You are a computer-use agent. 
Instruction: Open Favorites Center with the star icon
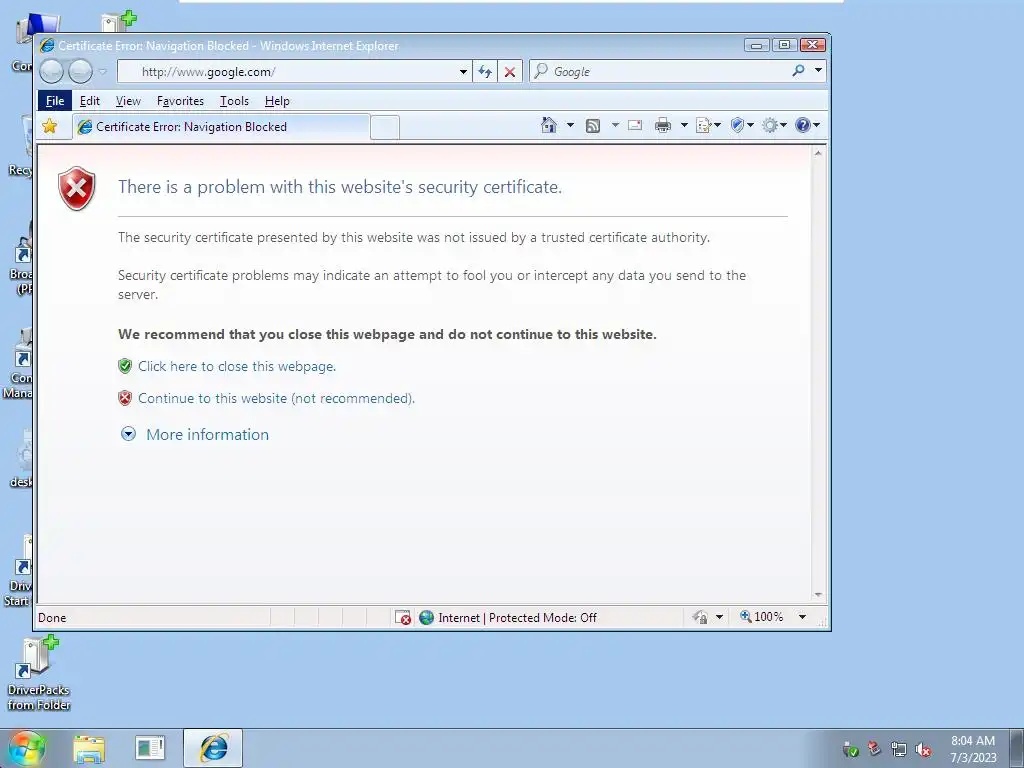(50, 126)
